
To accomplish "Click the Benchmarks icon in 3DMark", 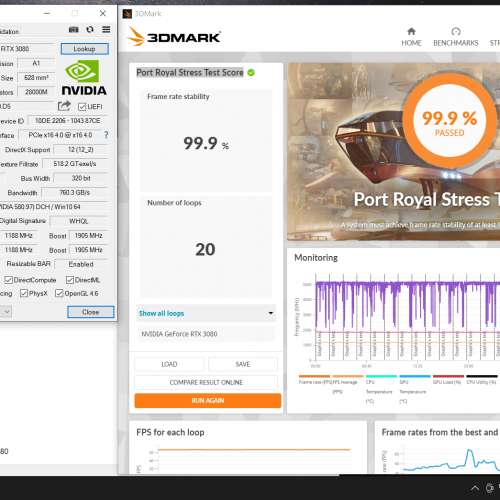I will click(x=456, y=31).
